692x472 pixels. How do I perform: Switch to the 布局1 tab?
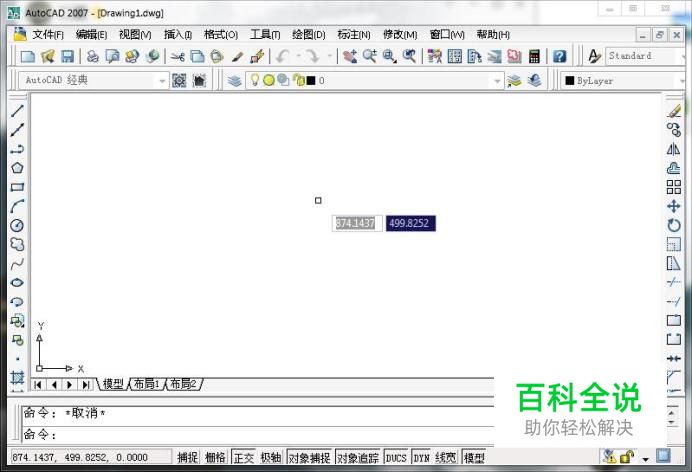pyautogui.click(x=147, y=384)
